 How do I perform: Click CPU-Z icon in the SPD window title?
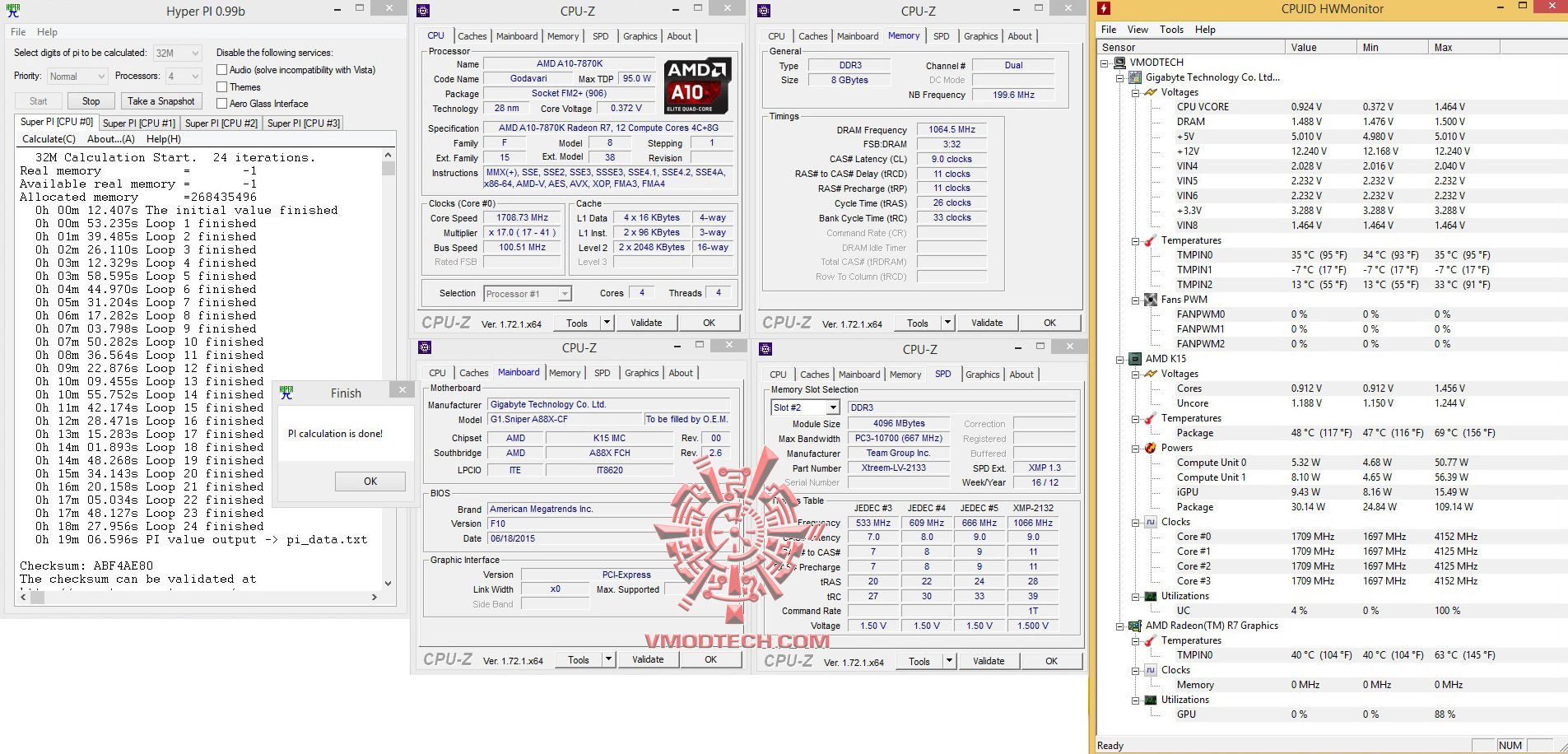[765, 349]
